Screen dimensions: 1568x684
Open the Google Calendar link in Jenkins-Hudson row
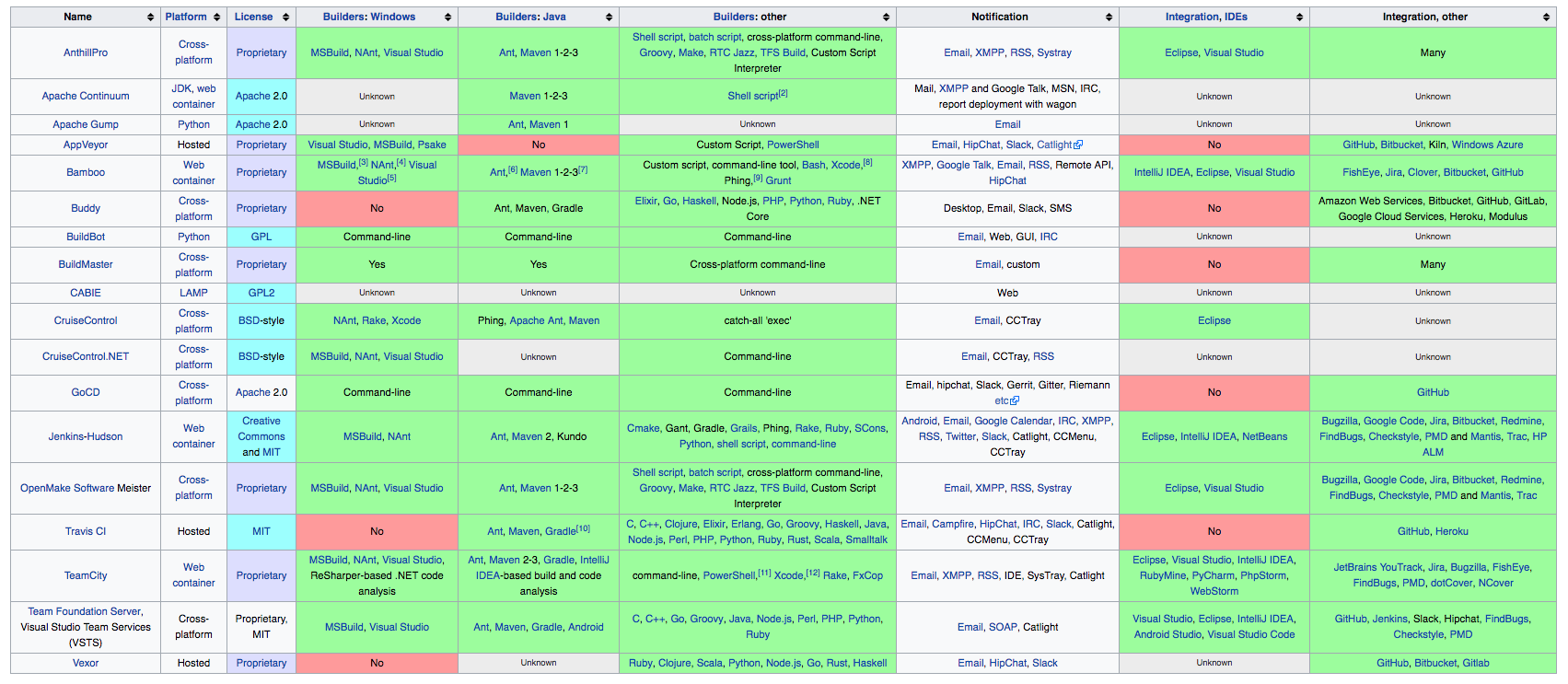click(1013, 421)
